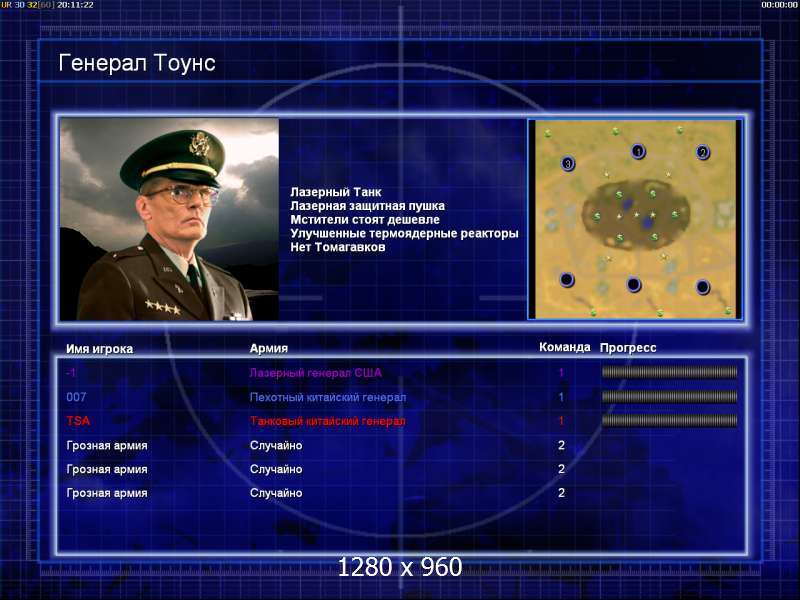Click the 20:11:22 clock overlay
Screen dimensions: 800x600
coord(75,5)
